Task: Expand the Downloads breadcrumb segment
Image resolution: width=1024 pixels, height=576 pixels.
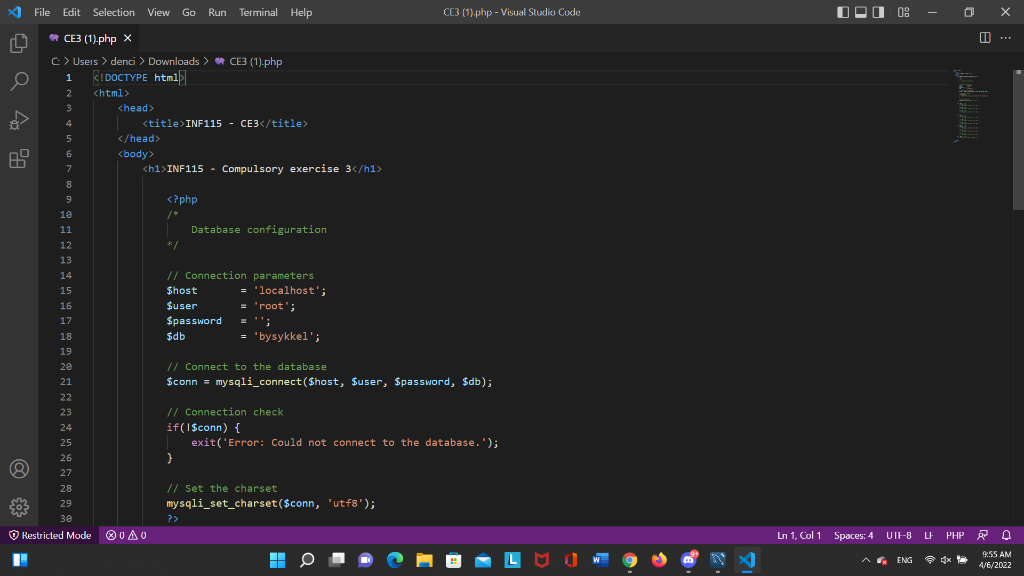Action: coord(174,61)
